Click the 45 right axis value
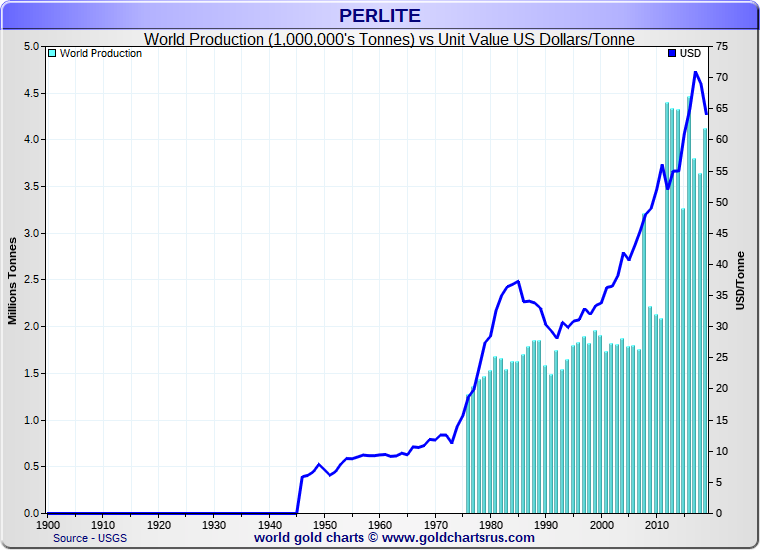 click(722, 233)
